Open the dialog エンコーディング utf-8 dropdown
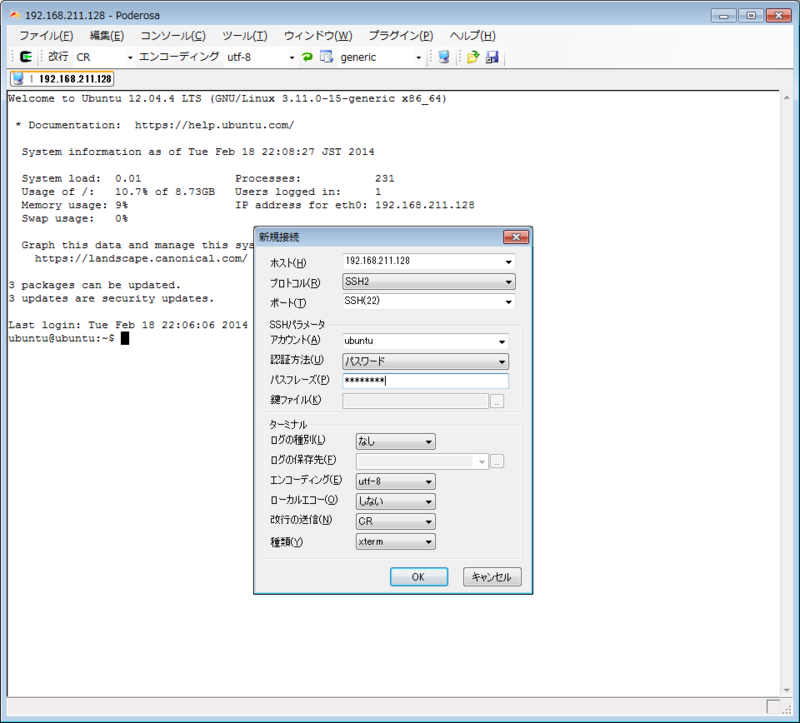This screenshot has height=723, width=800. click(x=429, y=482)
